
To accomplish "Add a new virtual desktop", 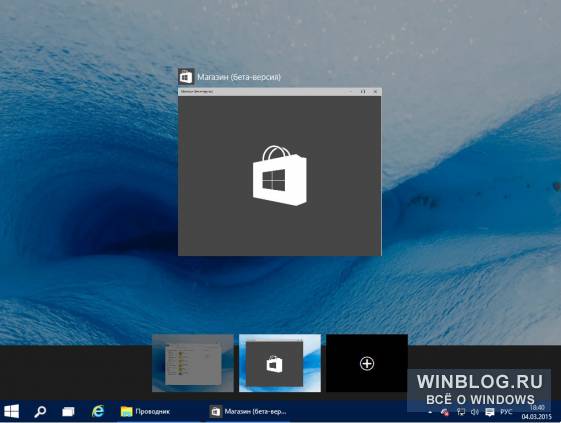I will tap(367, 363).
